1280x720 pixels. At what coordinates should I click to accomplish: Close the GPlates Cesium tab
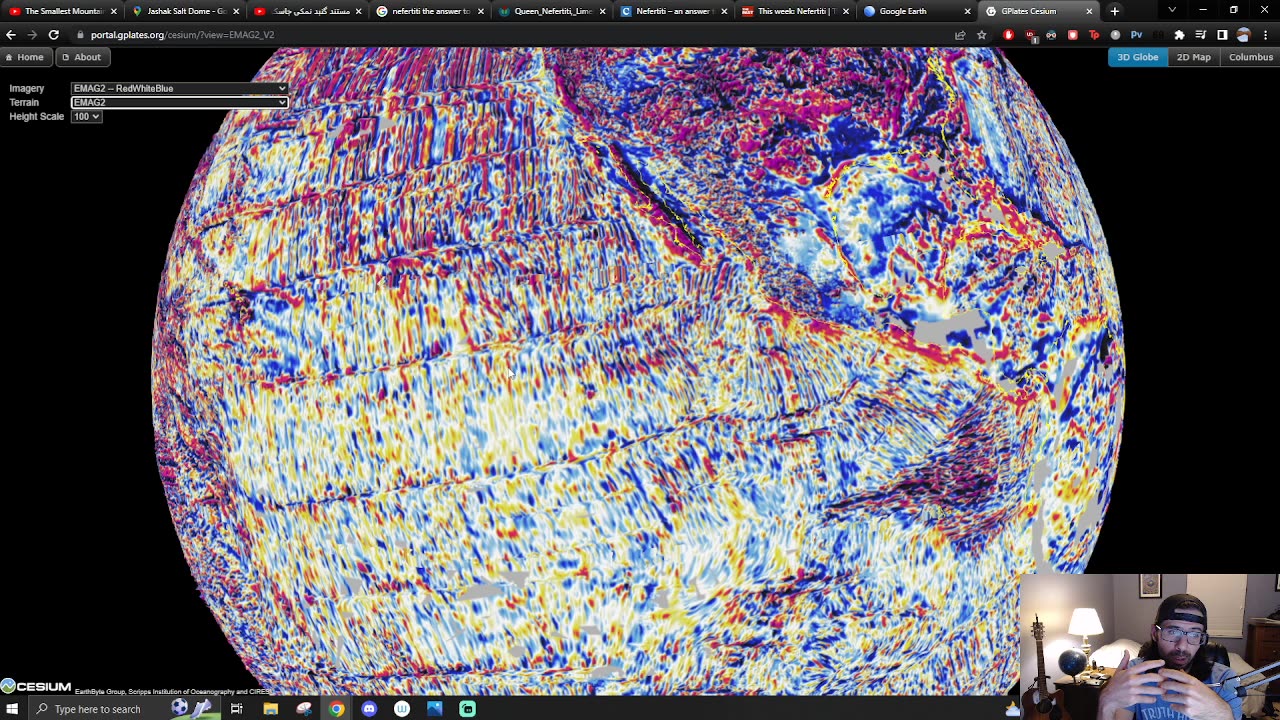coord(1089,11)
